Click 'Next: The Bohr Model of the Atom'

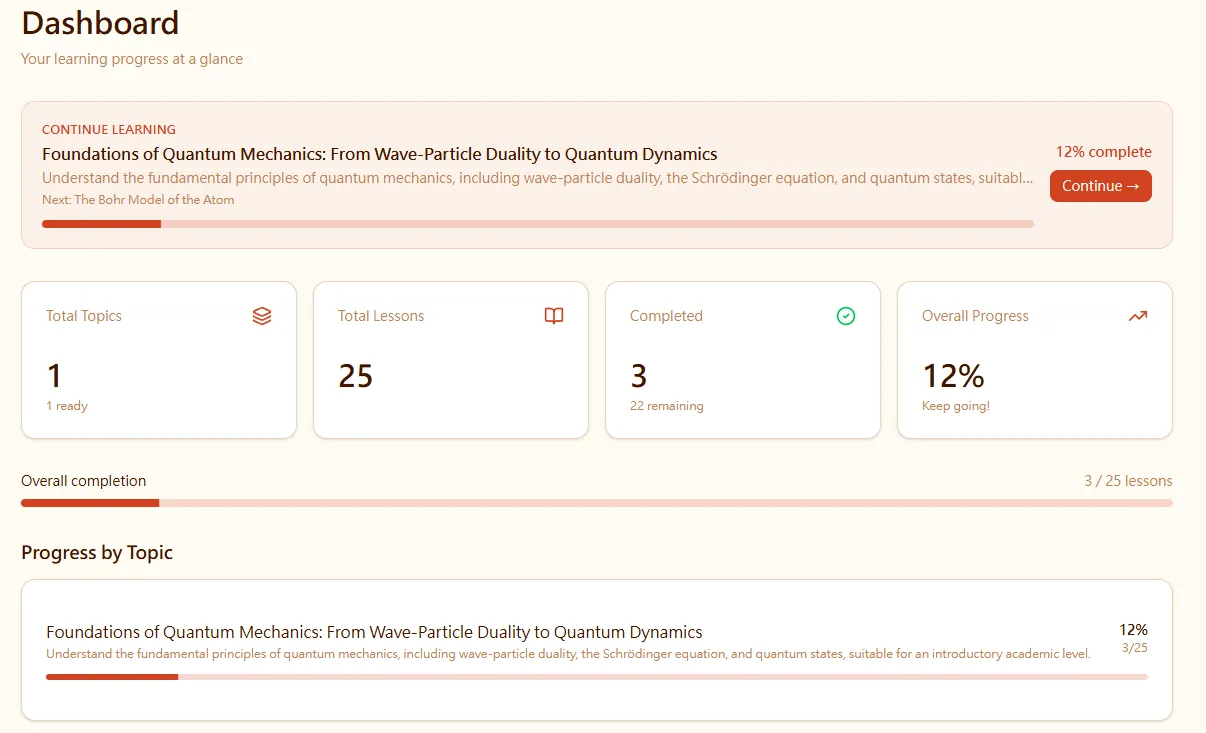(137, 199)
